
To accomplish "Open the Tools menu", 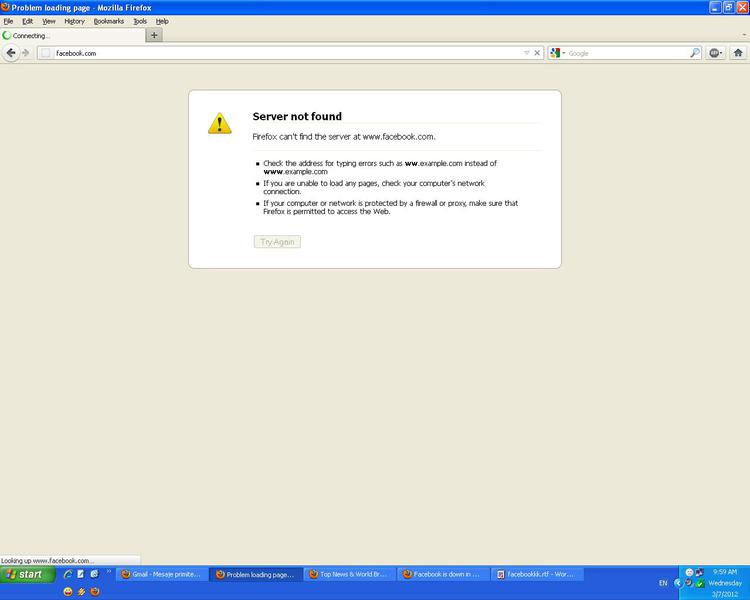I will pyautogui.click(x=140, y=21).
